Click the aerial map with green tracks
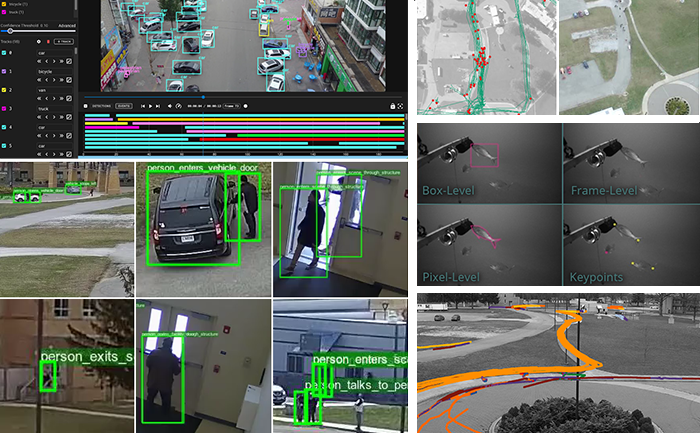Image resolution: width=700 pixels, height=433 pixels. coord(487,57)
